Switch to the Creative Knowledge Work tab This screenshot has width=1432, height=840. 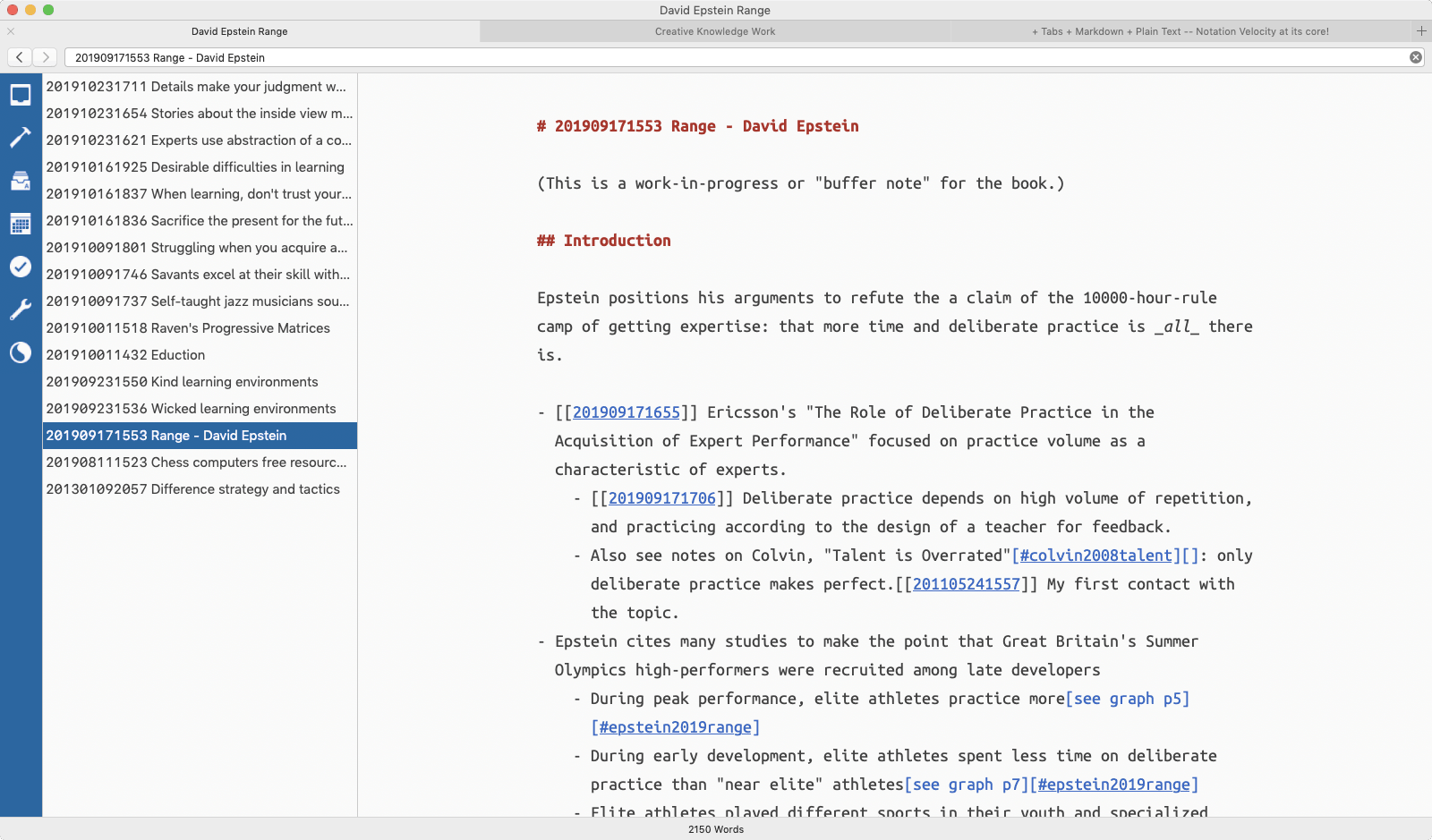tap(714, 31)
